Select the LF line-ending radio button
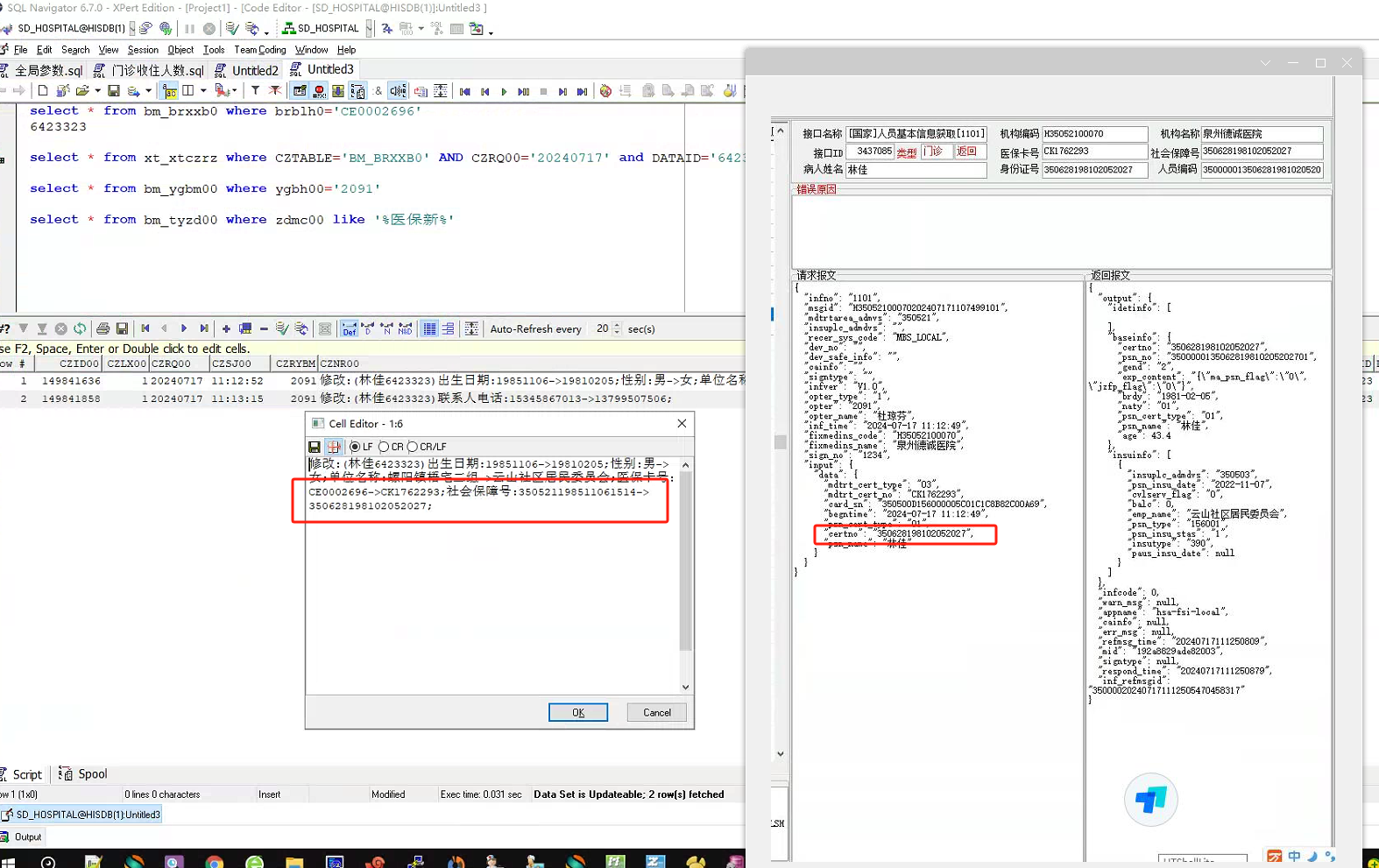Image resolution: width=1379 pixels, height=868 pixels. click(355, 447)
